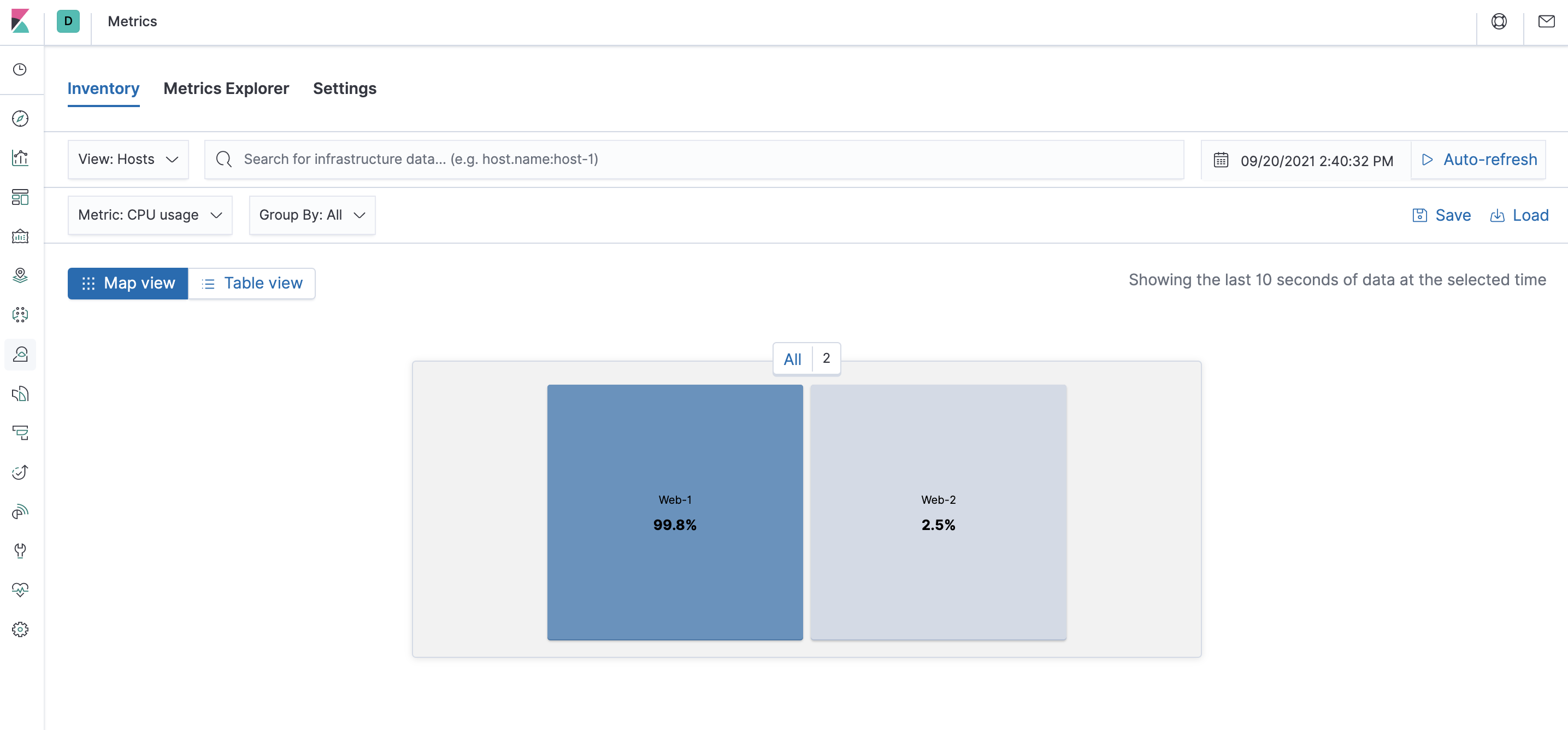
Task: Click the calendar icon in date picker
Action: (1221, 160)
